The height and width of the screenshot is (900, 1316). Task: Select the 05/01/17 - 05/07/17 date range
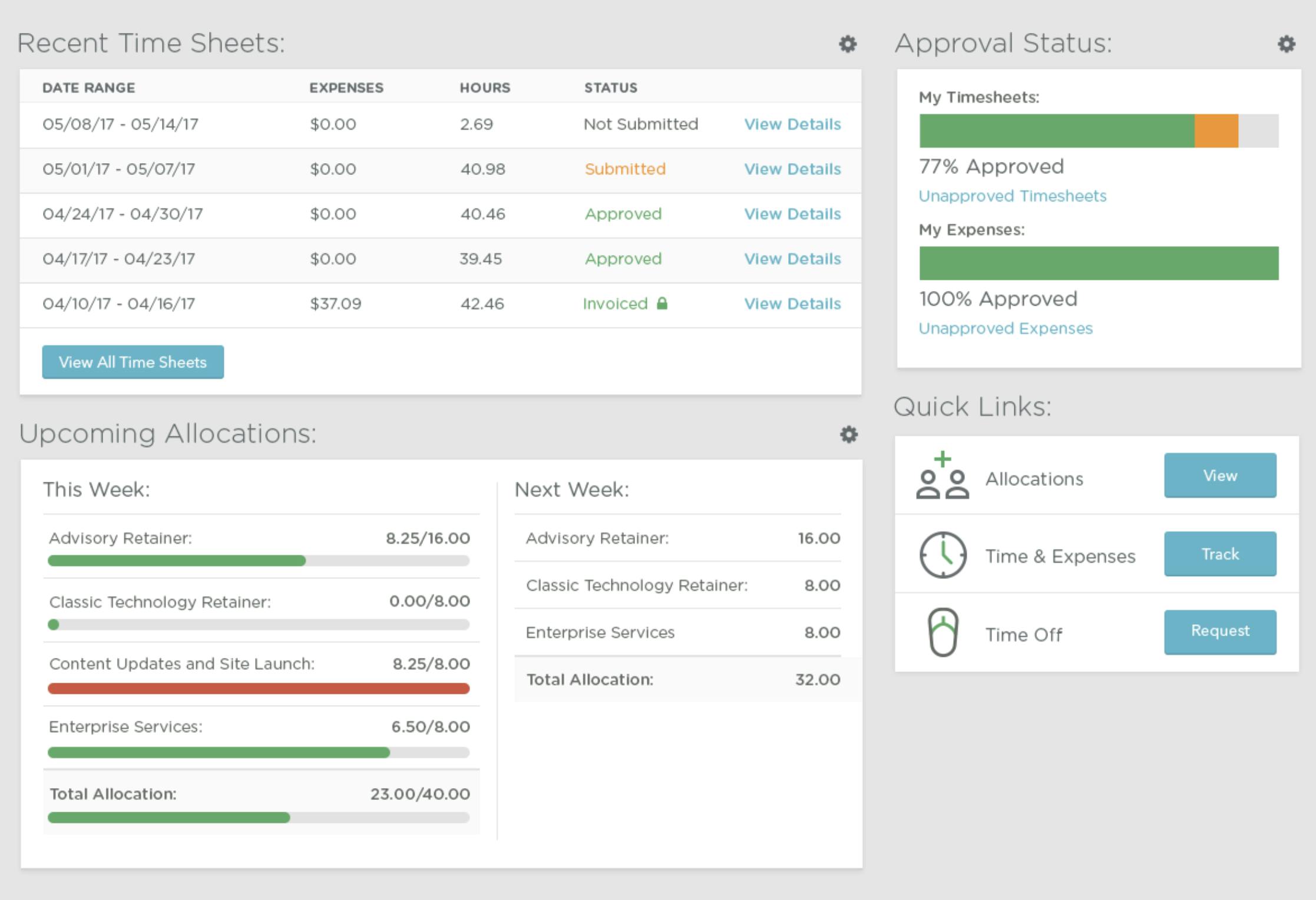click(118, 169)
